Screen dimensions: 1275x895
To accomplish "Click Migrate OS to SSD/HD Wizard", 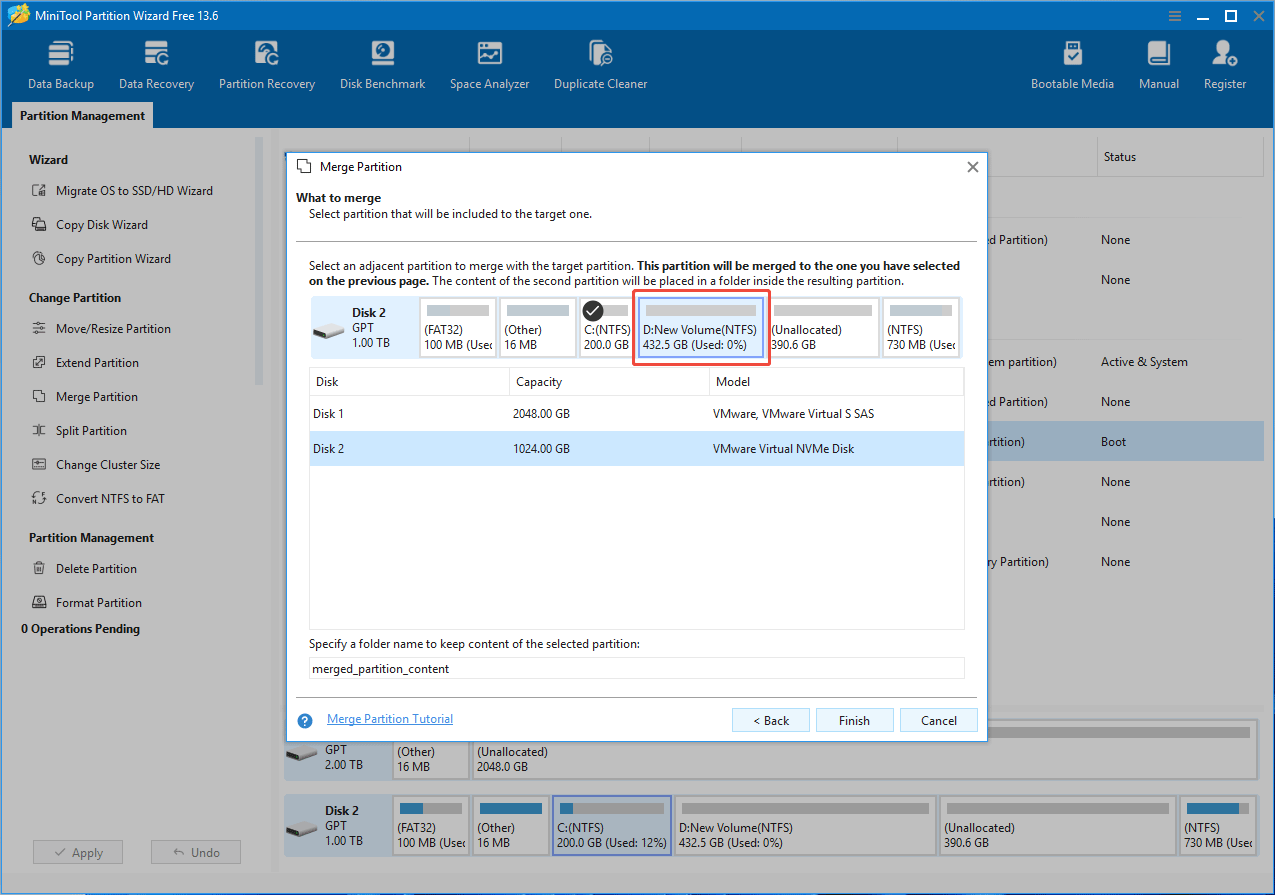I will point(122,191).
